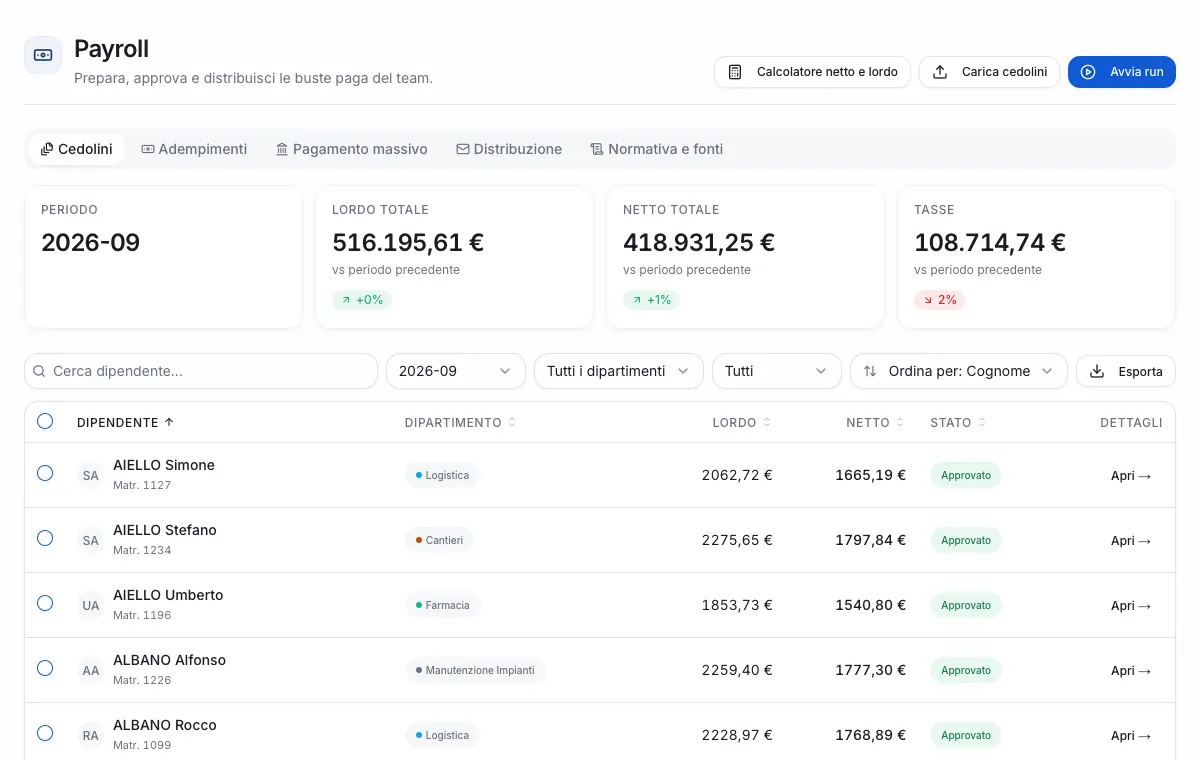Click the calculator icon beside Calcolatore netto e lordo
The image size is (1200, 760).
click(735, 72)
